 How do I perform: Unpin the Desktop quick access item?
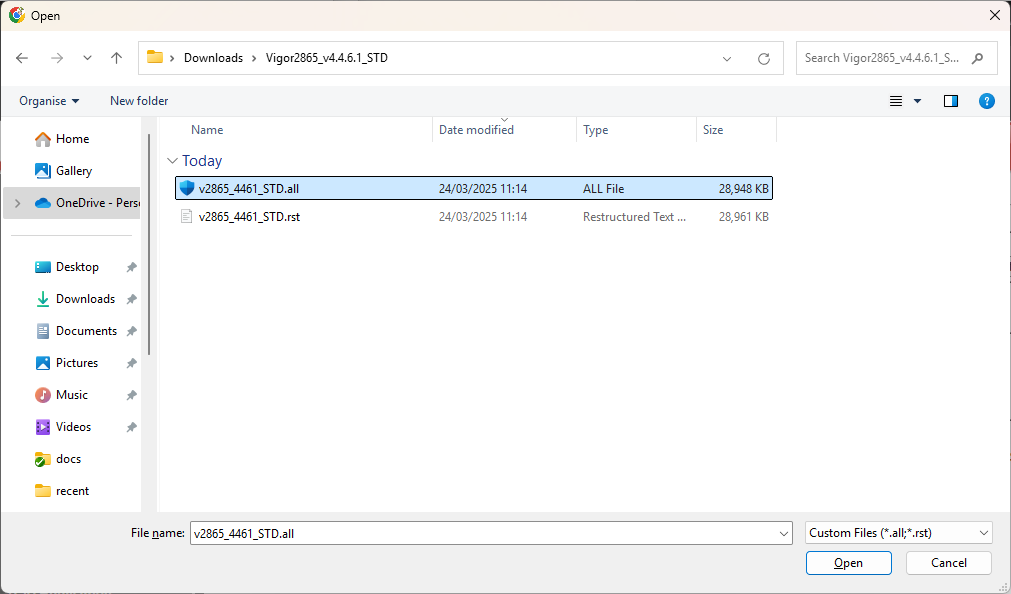pos(131,267)
